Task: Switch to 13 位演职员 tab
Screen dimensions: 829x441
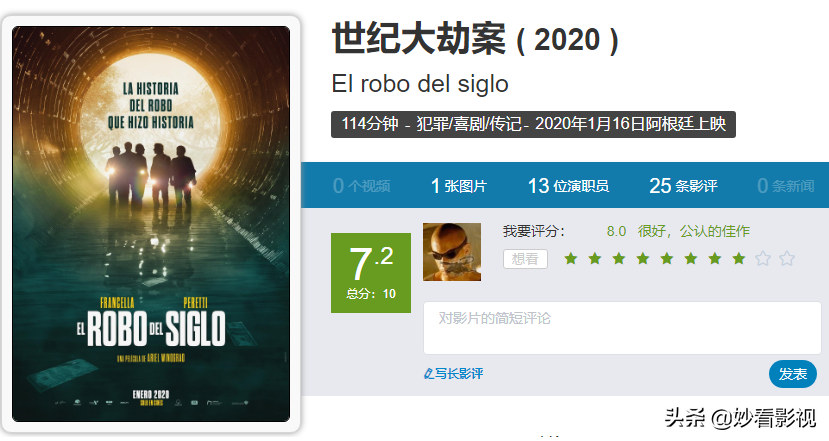Action: click(x=568, y=186)
